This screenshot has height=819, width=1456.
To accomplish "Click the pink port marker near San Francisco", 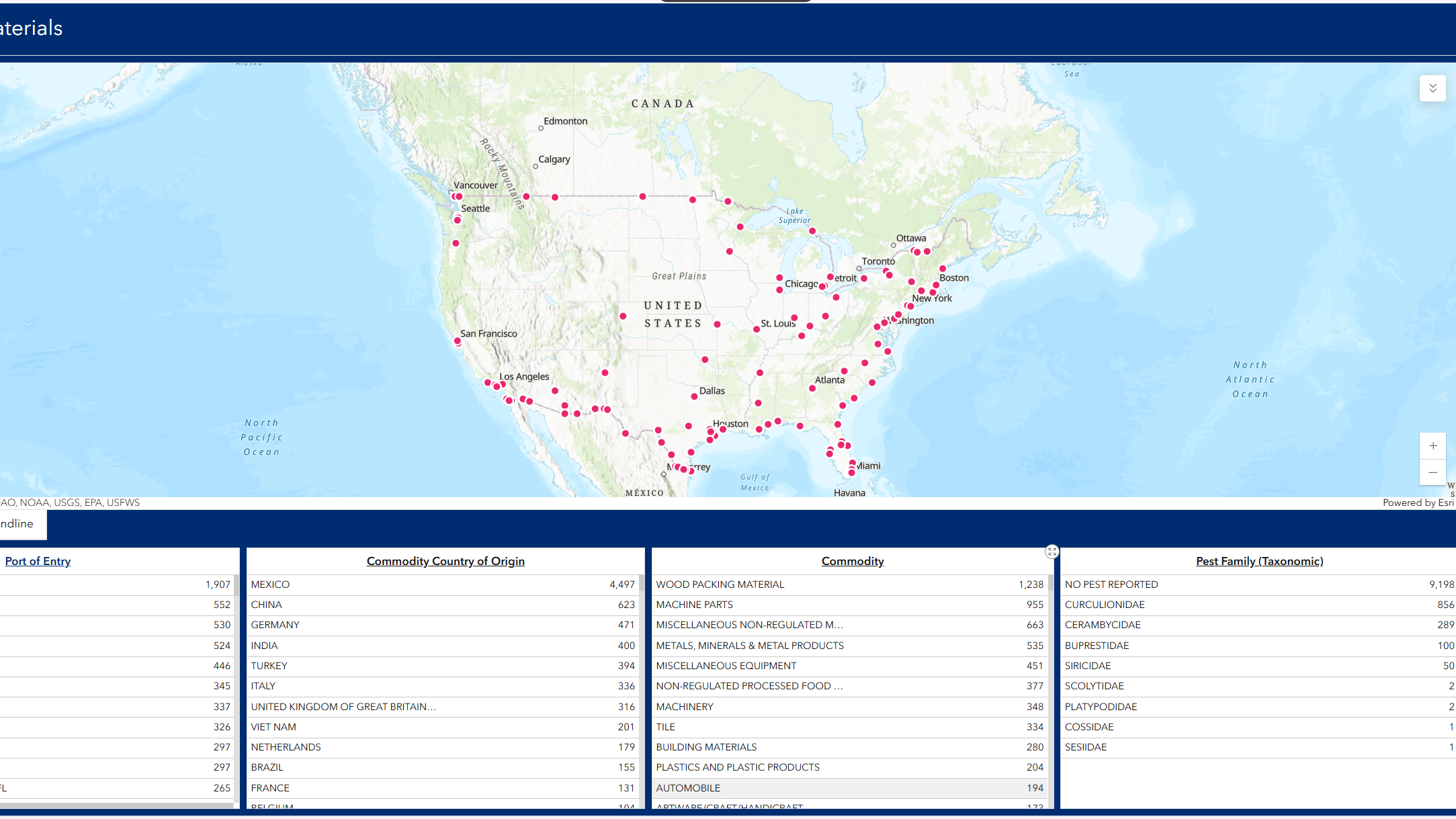I will coord(458,341).
